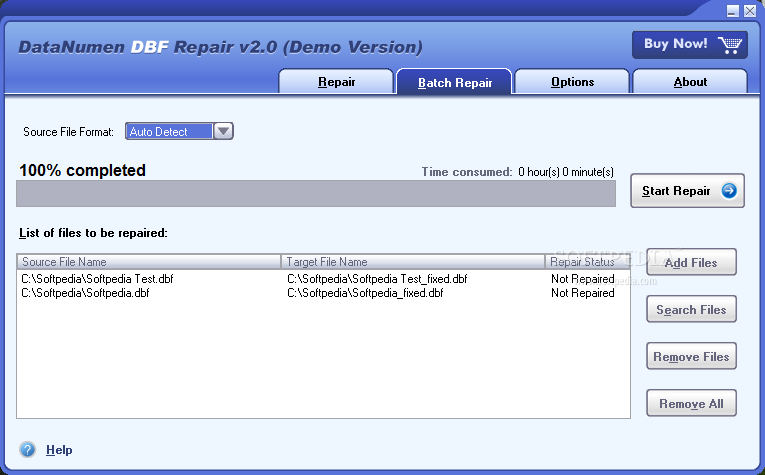Click the shopping cart icon
The image size is (765, 475).
(x=729, y=45)
